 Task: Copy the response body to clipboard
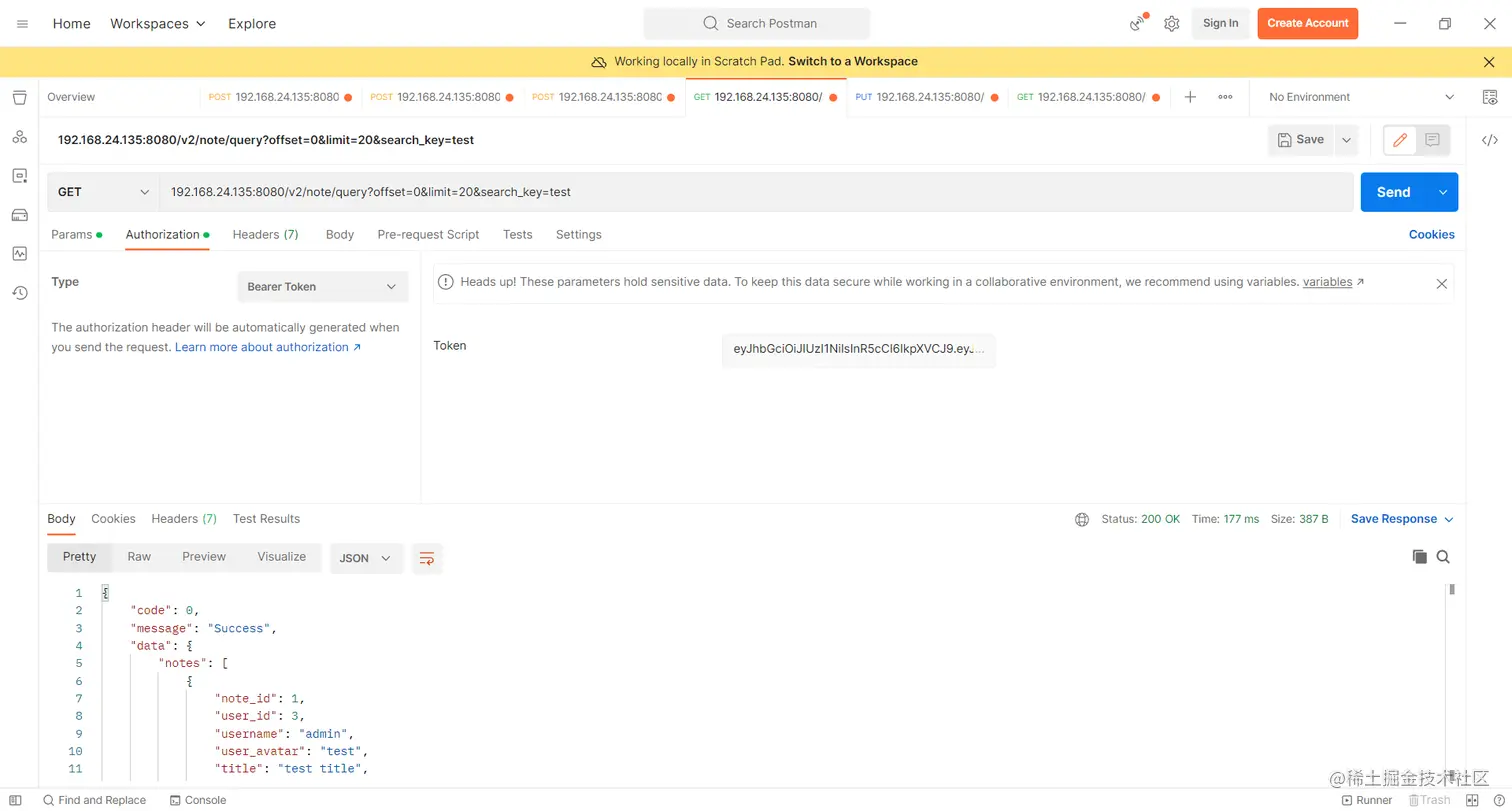coord(1419,557)
